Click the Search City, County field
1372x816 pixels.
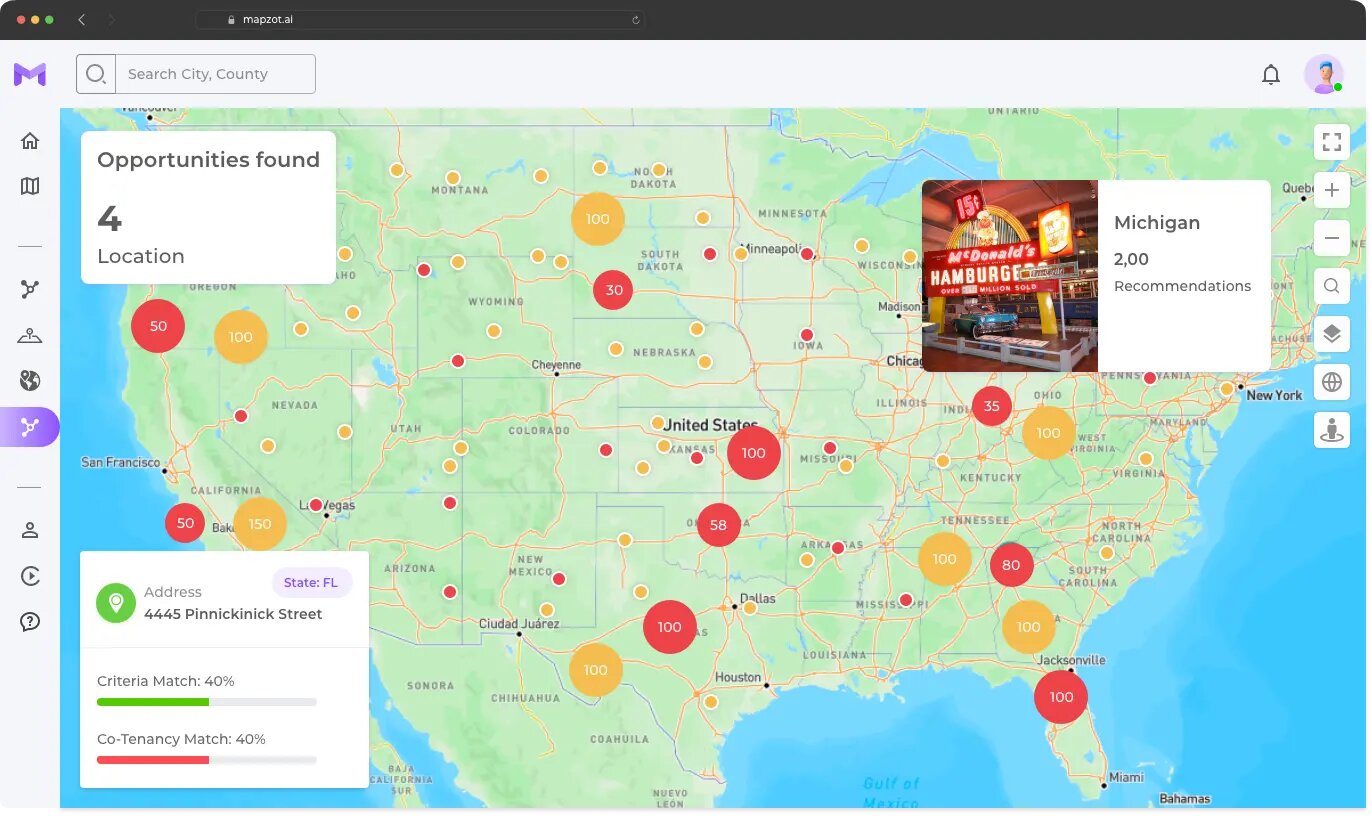point(216,74)
